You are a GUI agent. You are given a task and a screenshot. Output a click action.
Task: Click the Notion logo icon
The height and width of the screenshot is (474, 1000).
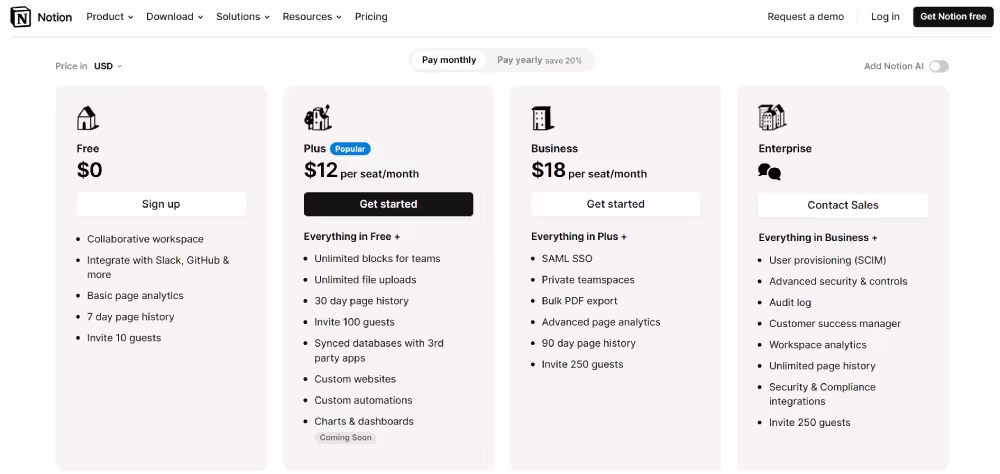pyautogui.click(x=21, y=17)
